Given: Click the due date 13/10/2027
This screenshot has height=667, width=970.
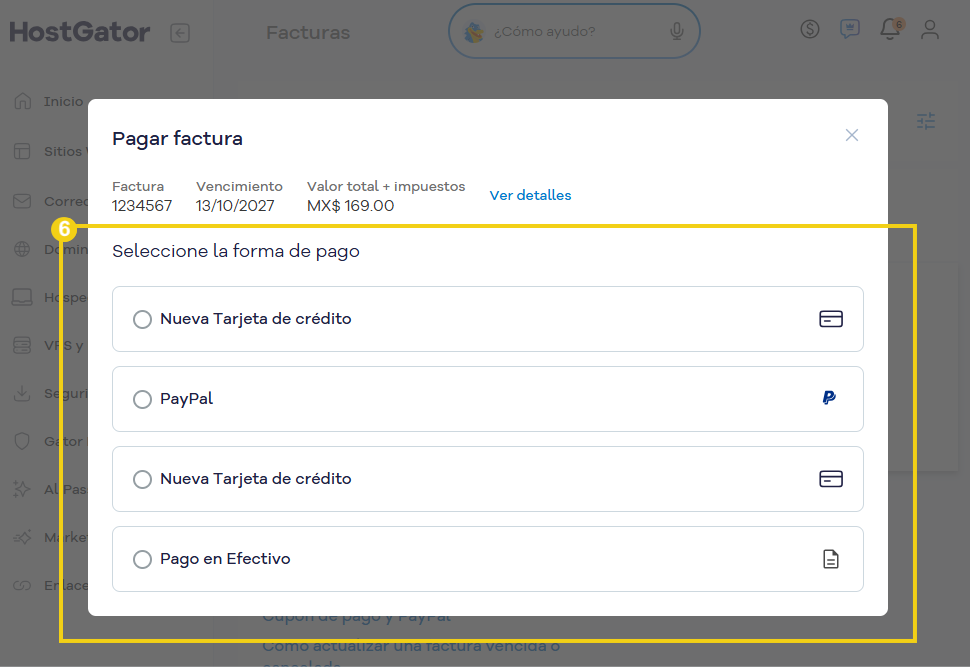Looking at the screenshot, I should click(235, 205).
